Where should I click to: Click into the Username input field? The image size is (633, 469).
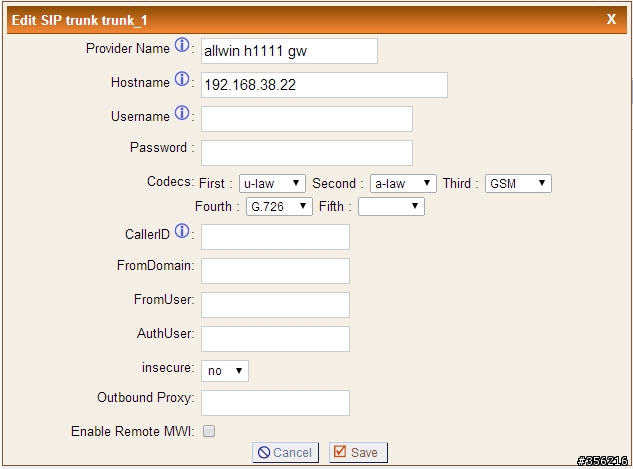[x=307, y=119]
